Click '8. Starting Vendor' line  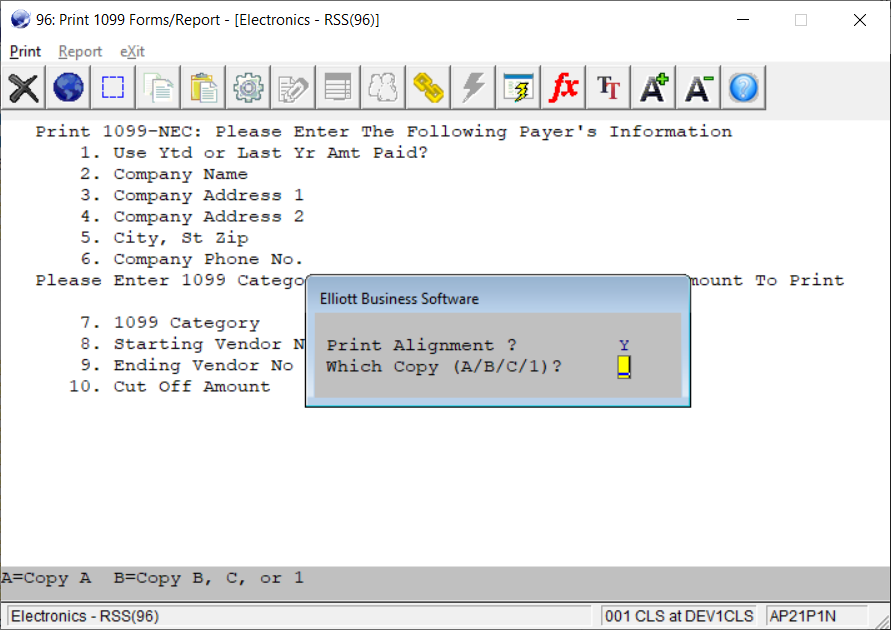192,344
